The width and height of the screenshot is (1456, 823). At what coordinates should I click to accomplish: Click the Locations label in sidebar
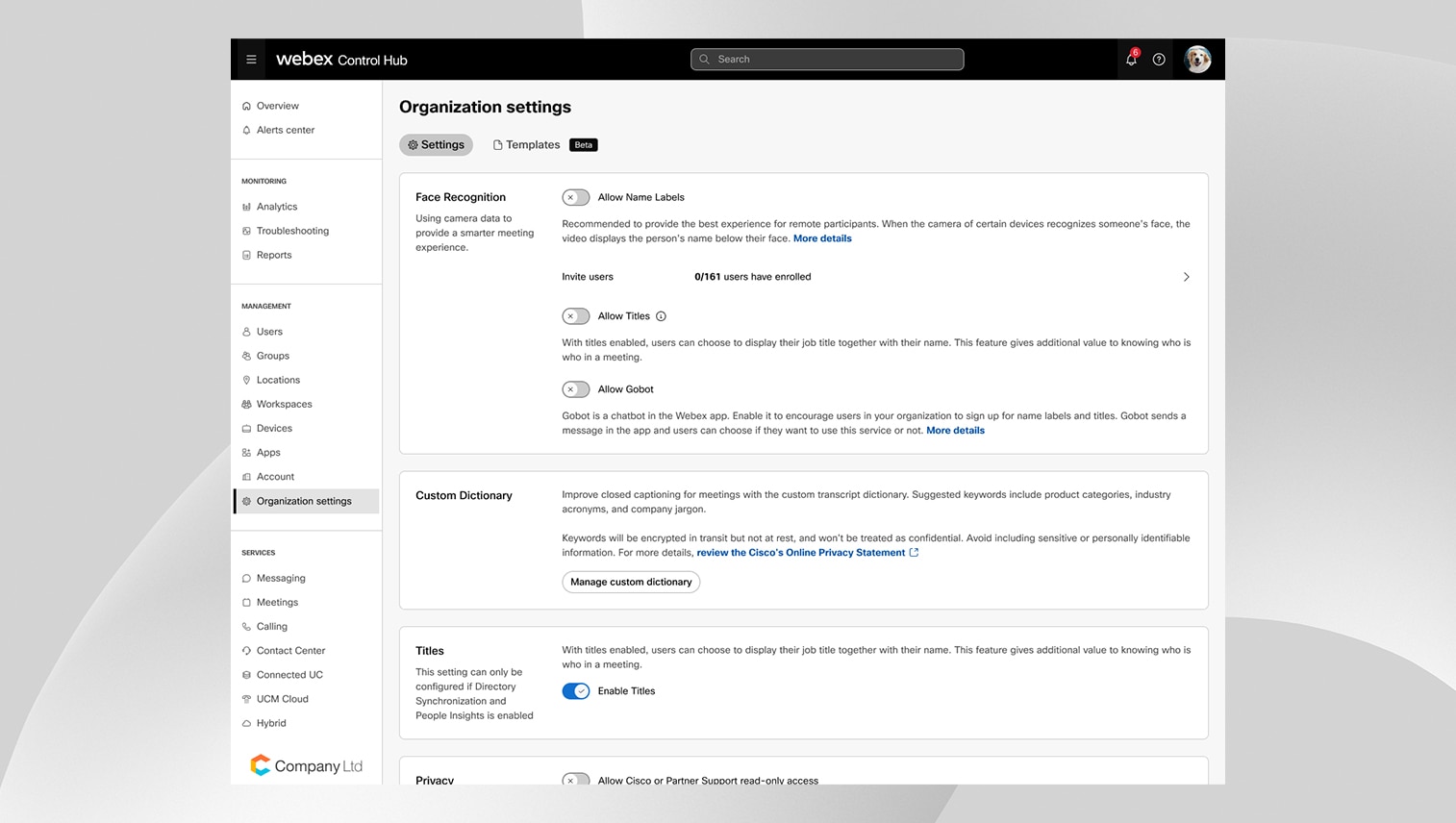tap(278, 380)
